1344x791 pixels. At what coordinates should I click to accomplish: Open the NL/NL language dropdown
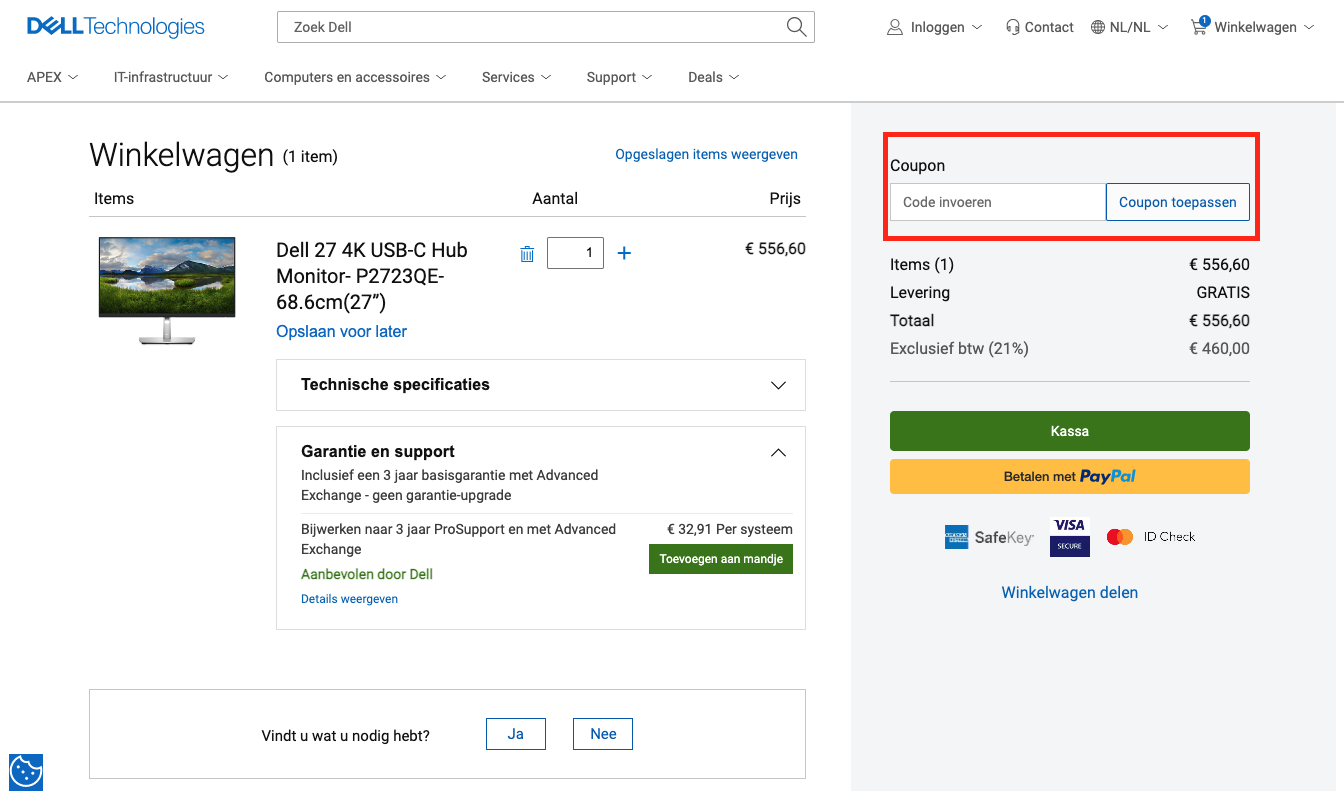1129,27
